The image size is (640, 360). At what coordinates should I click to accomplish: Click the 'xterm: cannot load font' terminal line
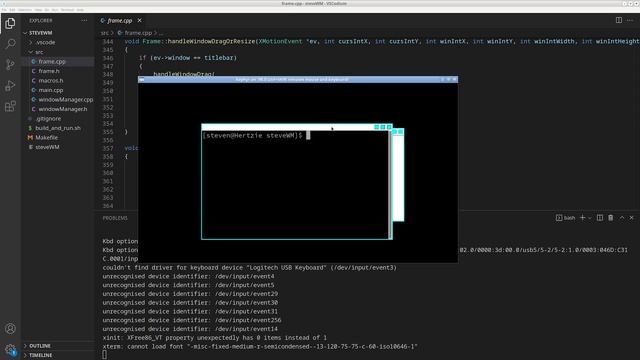pyautogui.click(x=260, y=347)
